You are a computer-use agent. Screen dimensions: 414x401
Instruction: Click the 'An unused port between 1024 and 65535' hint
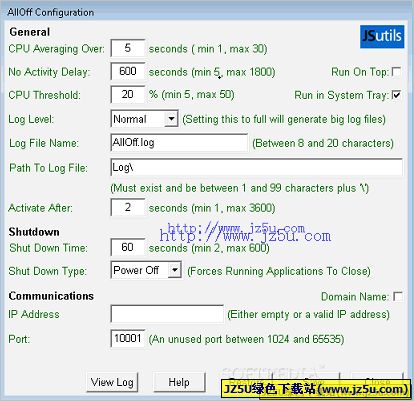tap(246, 339)
